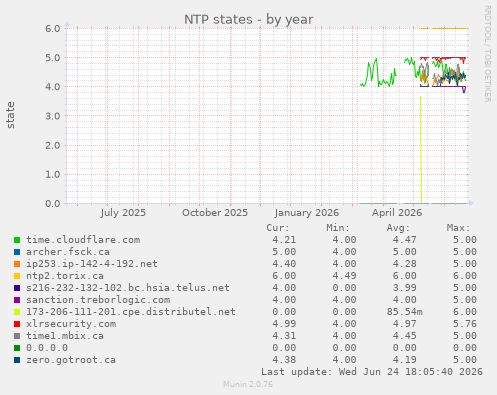Click the dark green 0.0.0.0 legend swatch
The height and width of the screenshot is (395, 497).
coord(17,348)
